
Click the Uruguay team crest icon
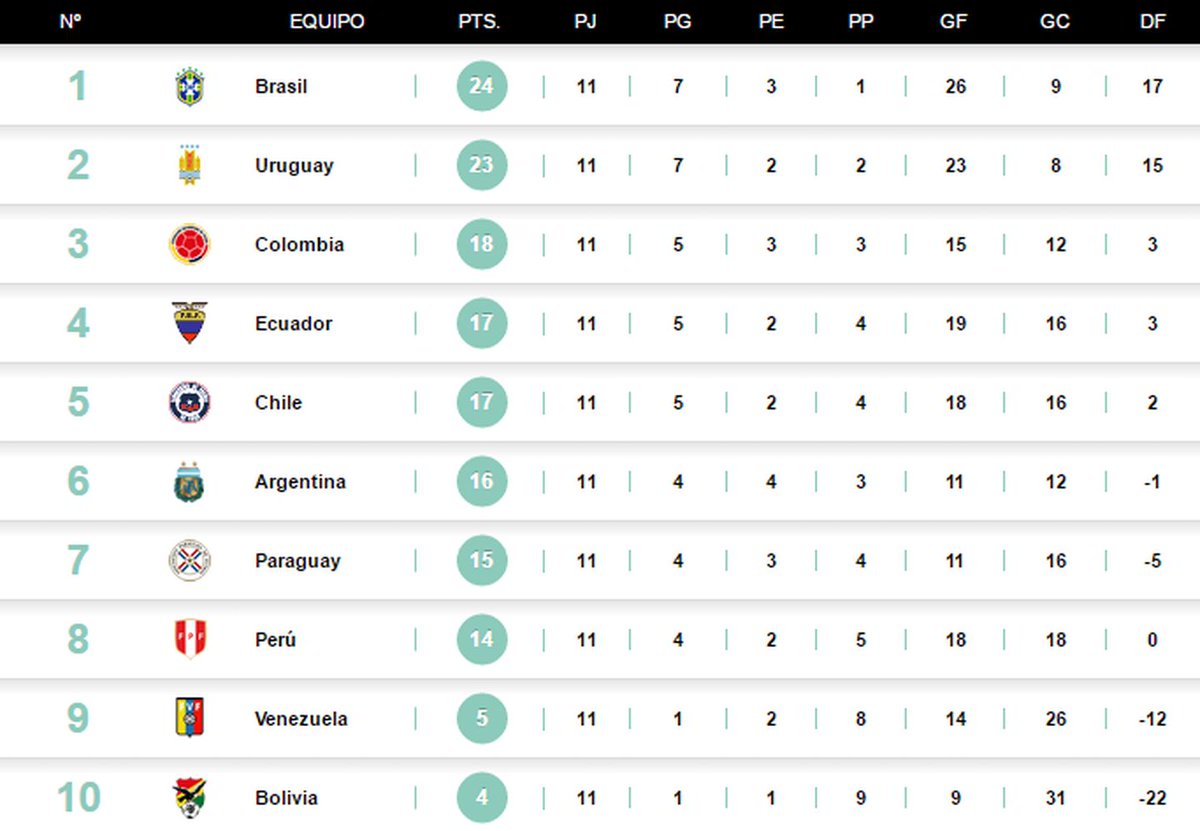tap(189, 165)
